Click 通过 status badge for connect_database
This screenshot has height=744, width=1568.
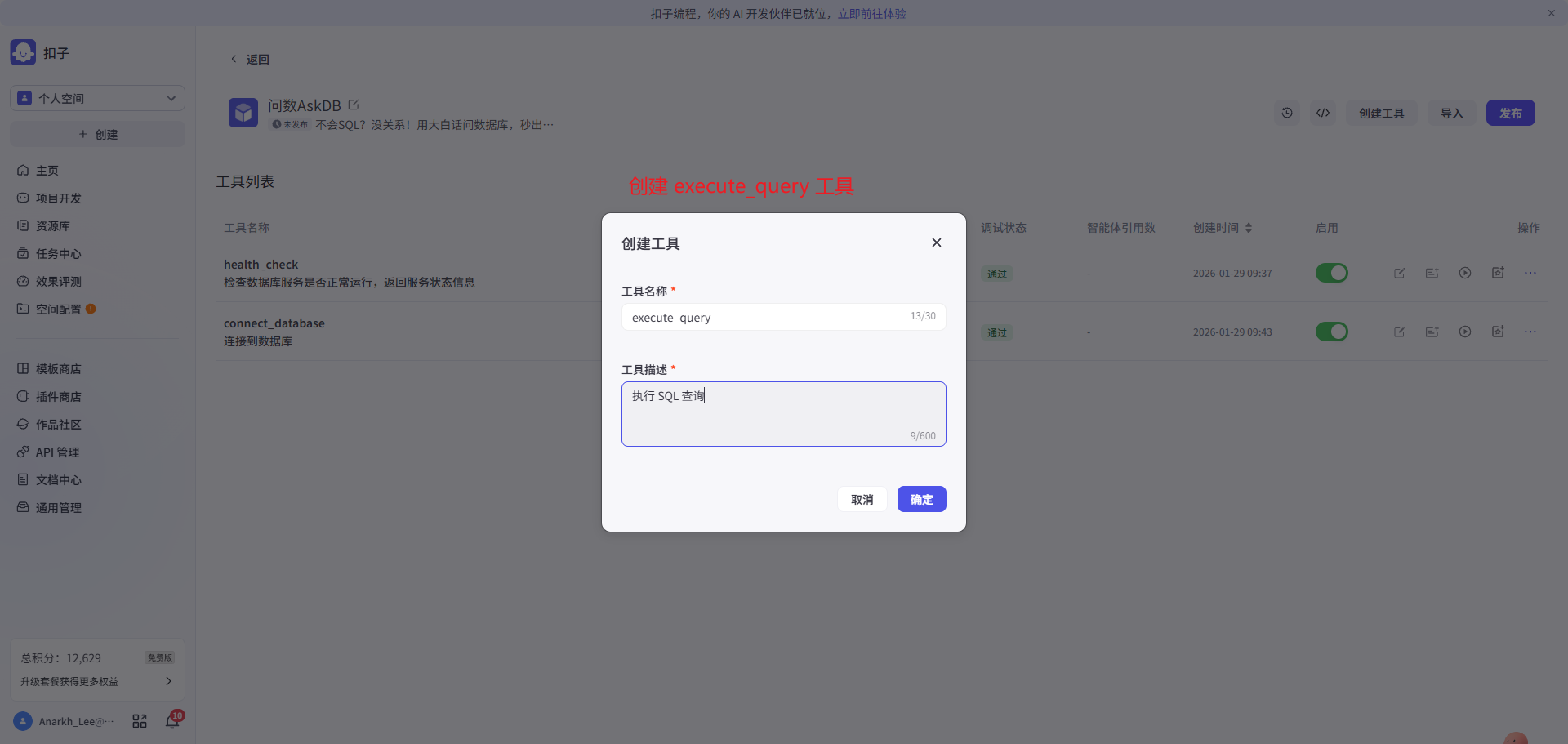click(x=997, y=333)
